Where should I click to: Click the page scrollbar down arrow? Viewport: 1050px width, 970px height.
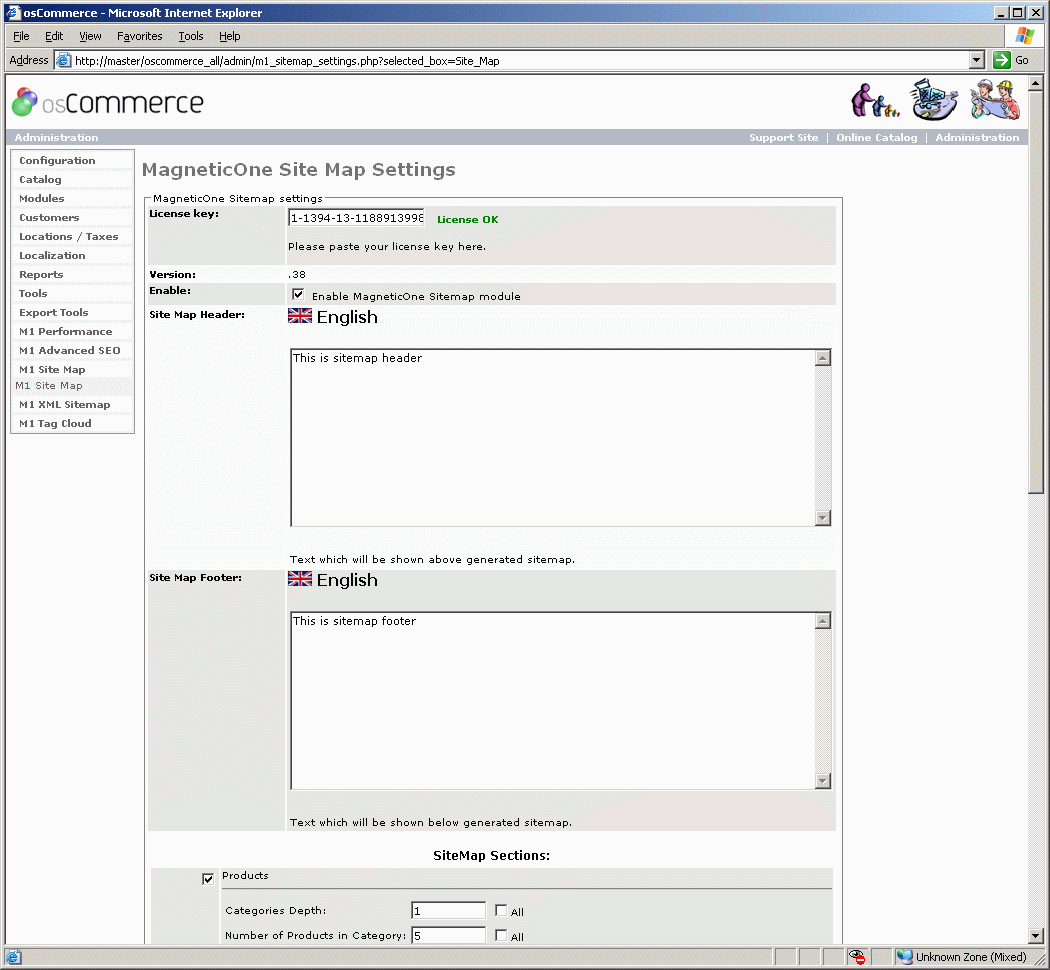1035,936
